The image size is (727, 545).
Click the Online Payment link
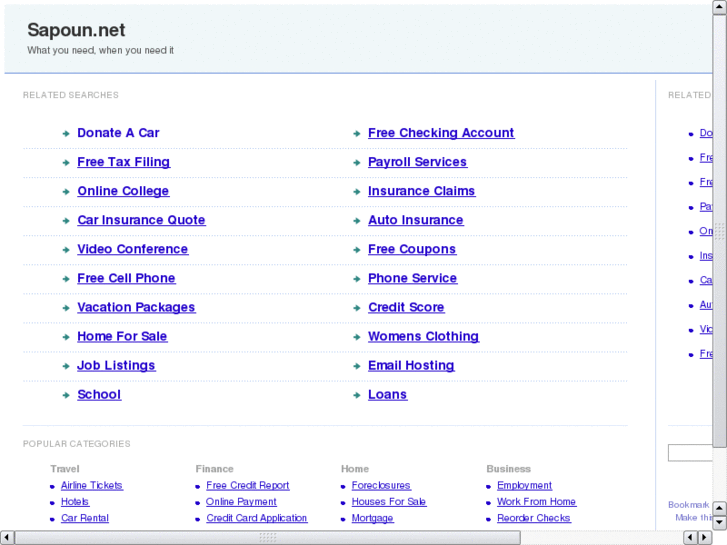pyautogui.click(x=241, y=502)
